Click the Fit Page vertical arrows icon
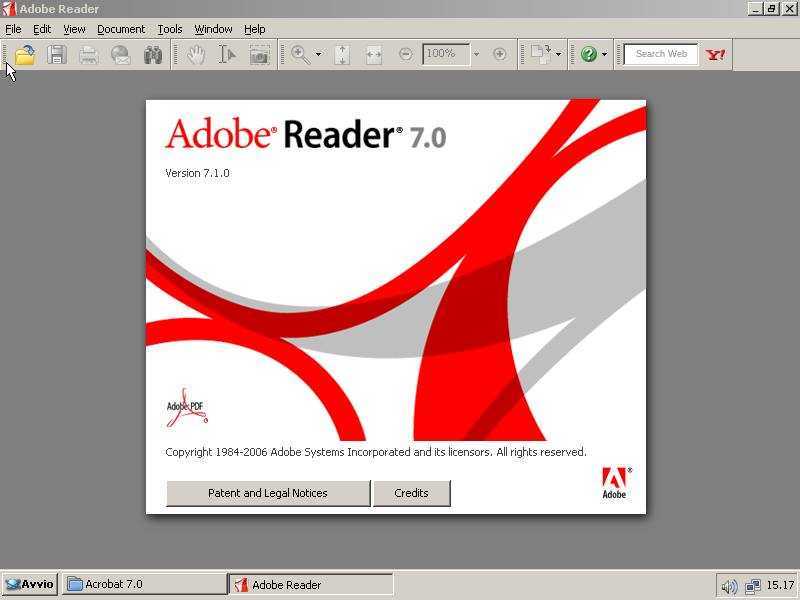Image resolution: width=800 pixels, height=600 pixels. (342, 55)
